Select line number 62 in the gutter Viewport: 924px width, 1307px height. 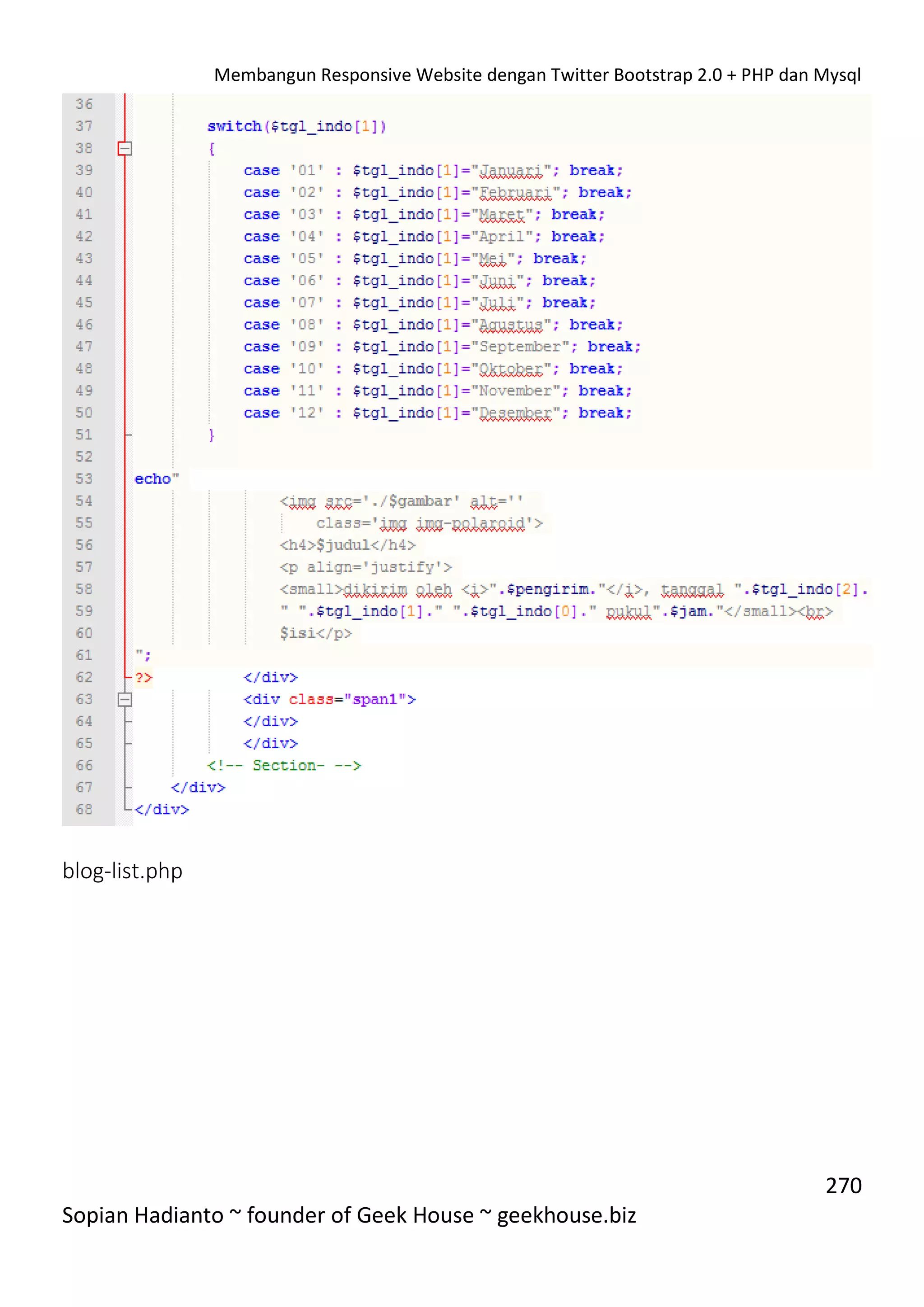click(x=84, y=677)
